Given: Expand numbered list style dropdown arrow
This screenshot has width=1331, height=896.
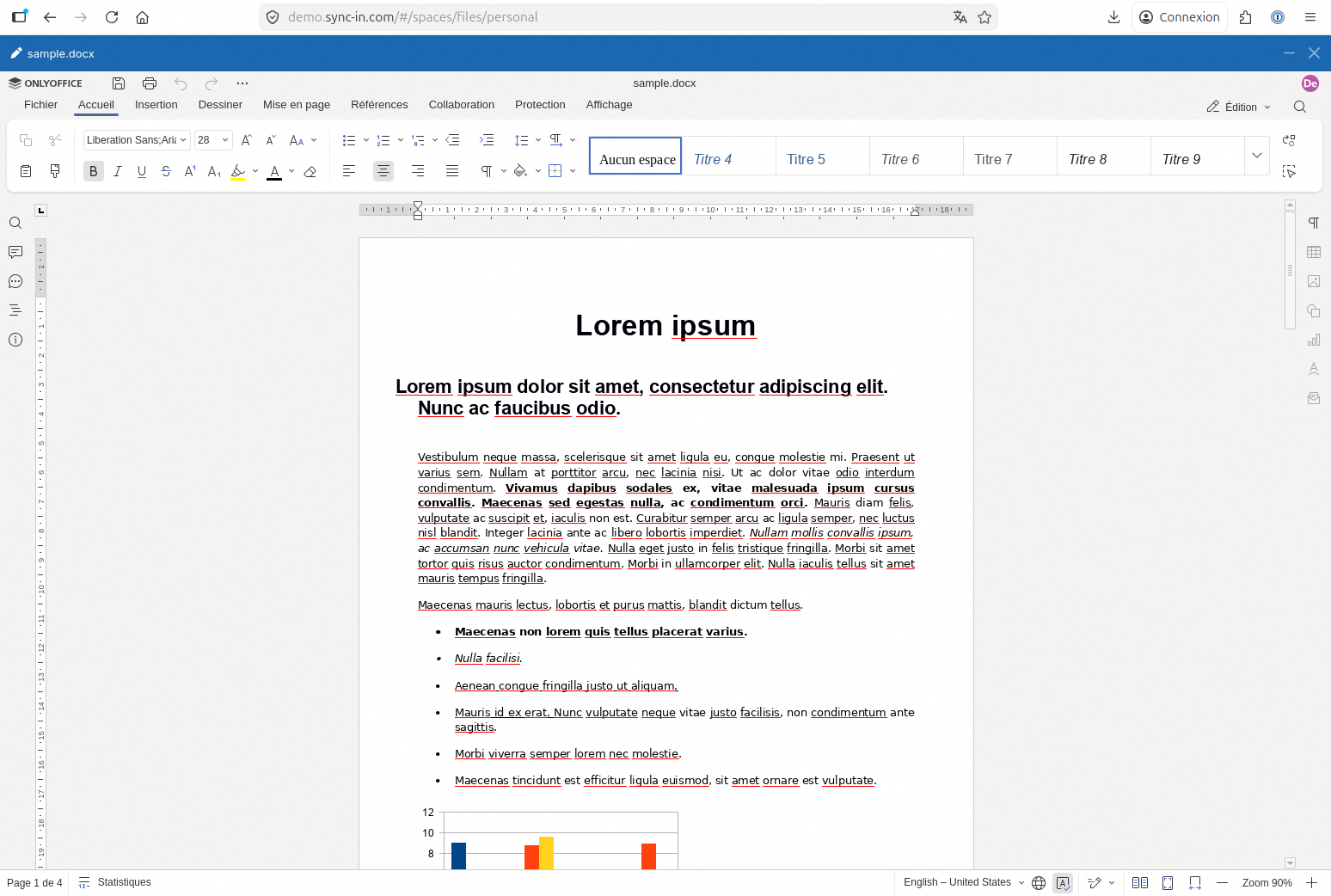Looking at the screenshot, I should [x=401, y=140].
